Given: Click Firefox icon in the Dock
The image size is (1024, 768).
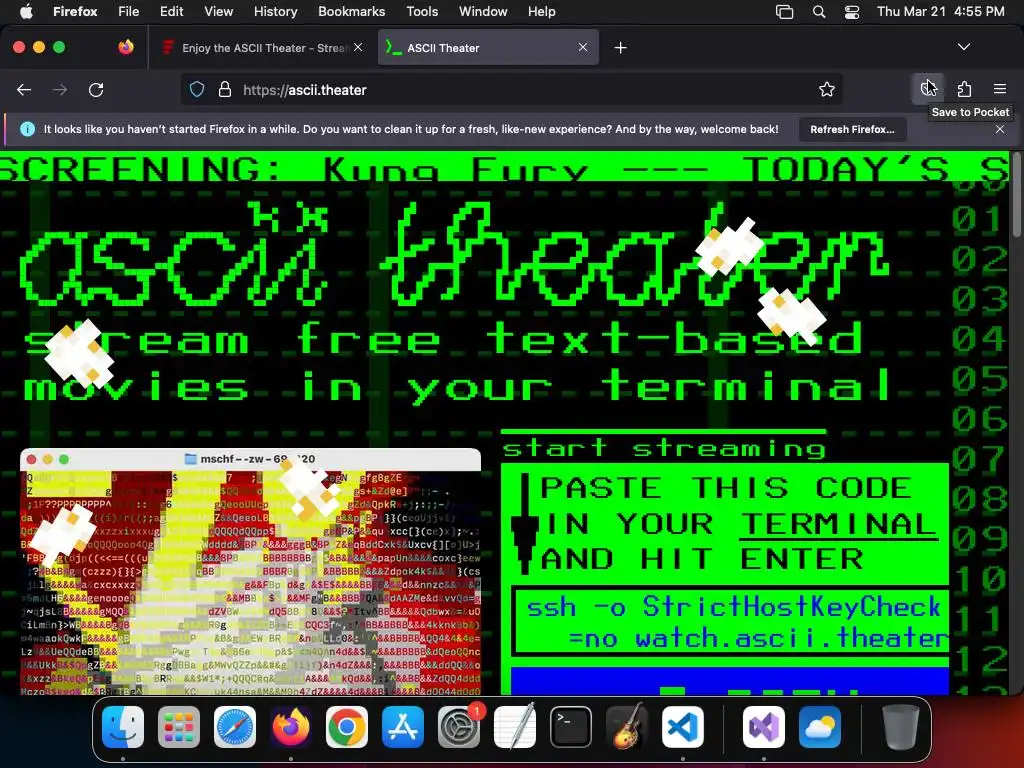Looking at the screenshot, I should point(291,727).
